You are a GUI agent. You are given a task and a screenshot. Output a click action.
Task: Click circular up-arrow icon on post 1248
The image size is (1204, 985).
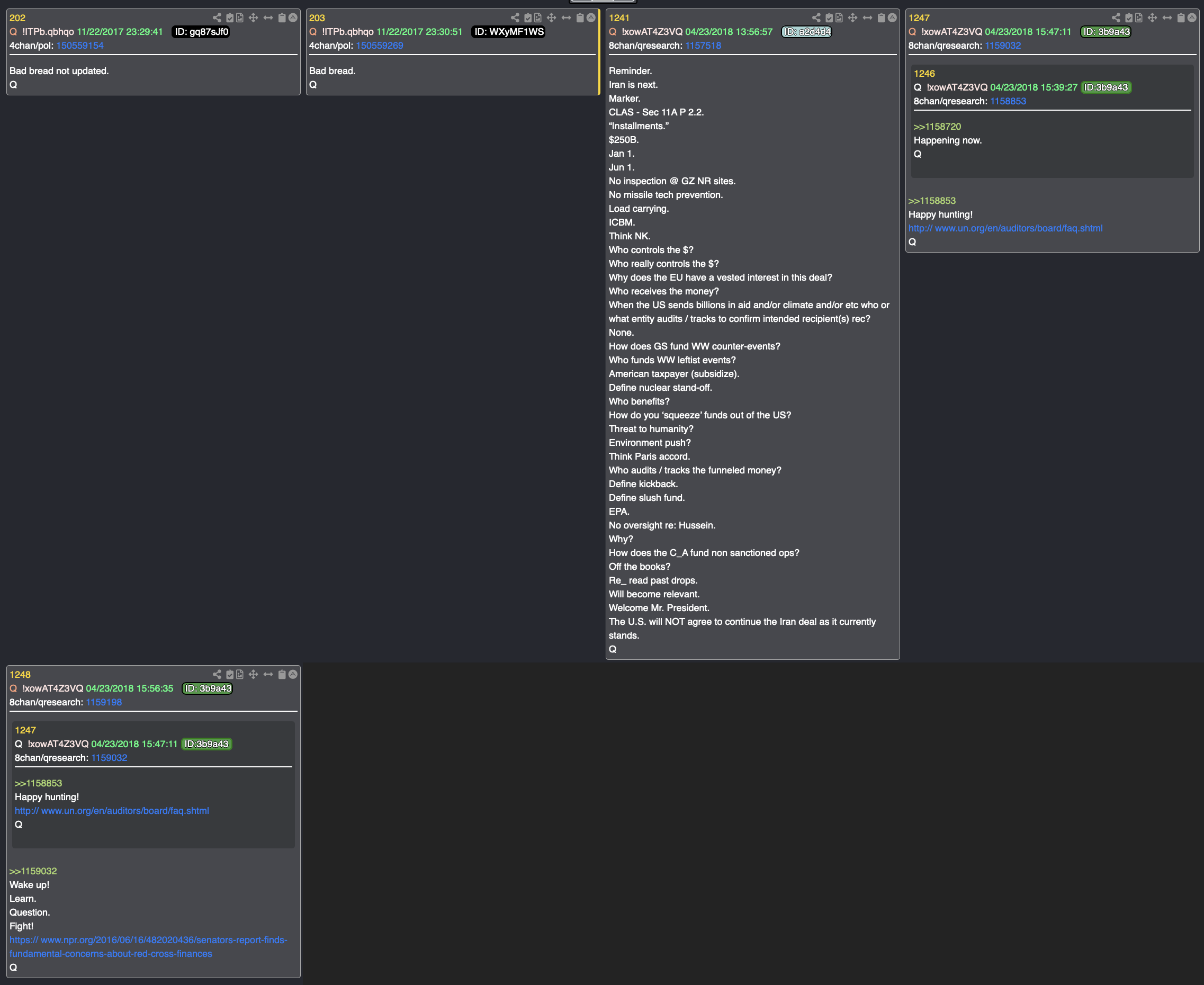coord(293,674)
